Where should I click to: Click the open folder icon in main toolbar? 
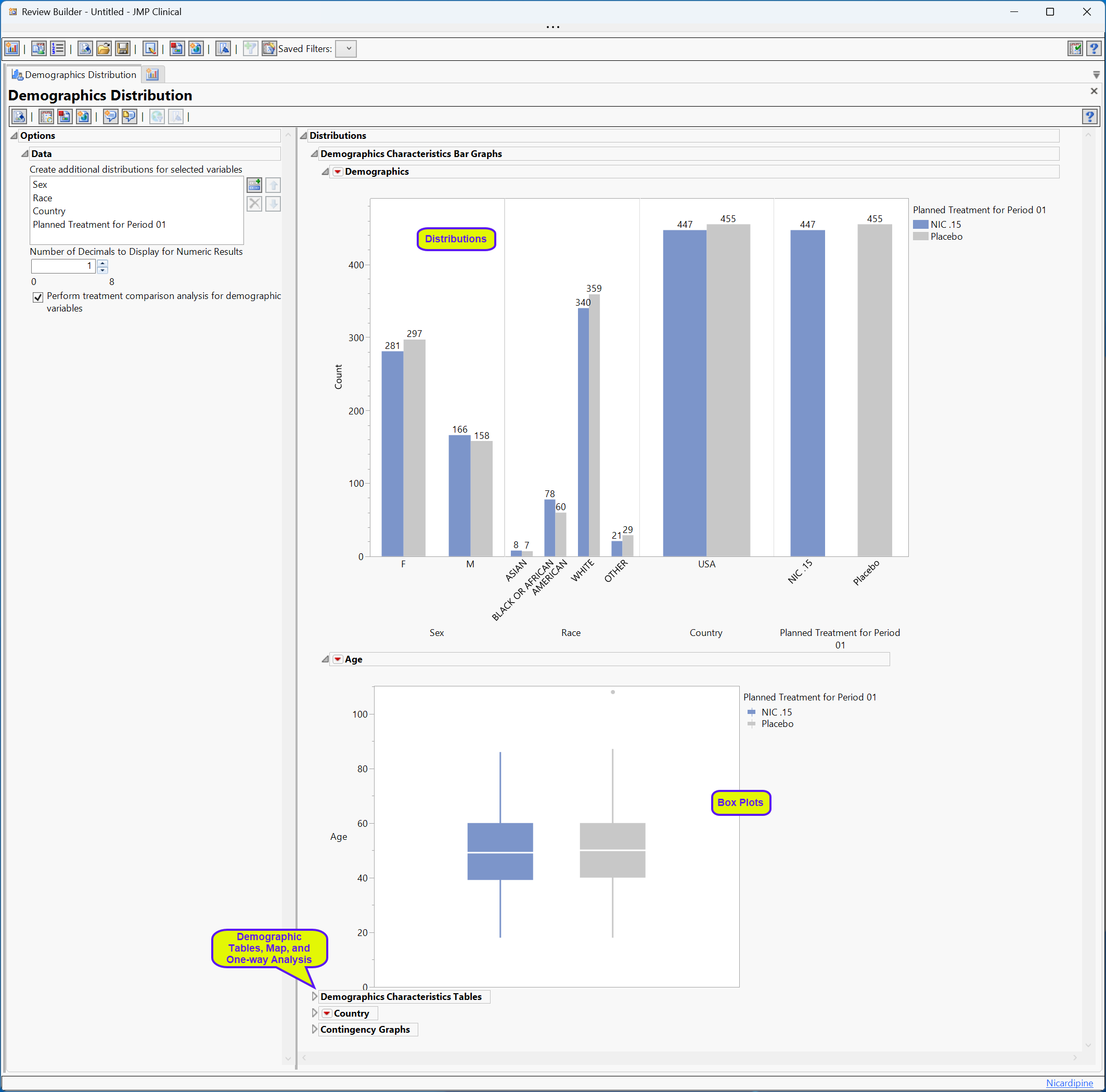pyautogui.click(x=104, y=49)
